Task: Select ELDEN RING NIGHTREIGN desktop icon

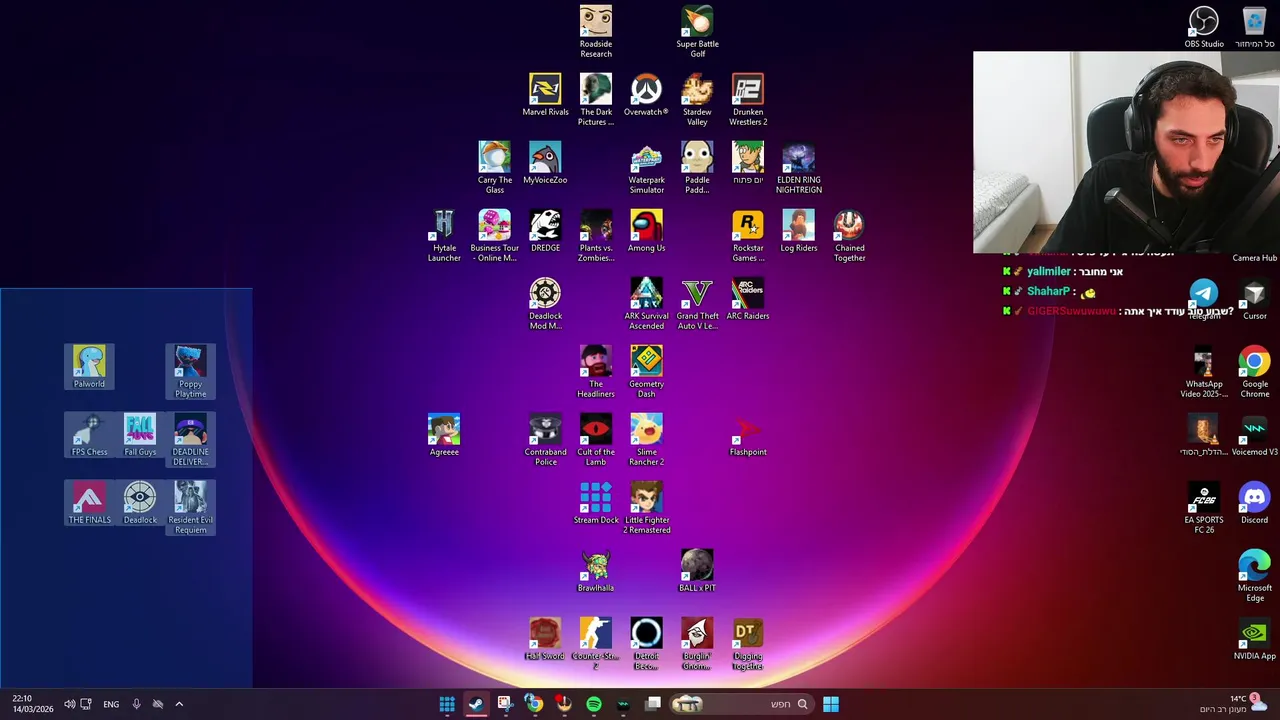Action: [798, 168]
